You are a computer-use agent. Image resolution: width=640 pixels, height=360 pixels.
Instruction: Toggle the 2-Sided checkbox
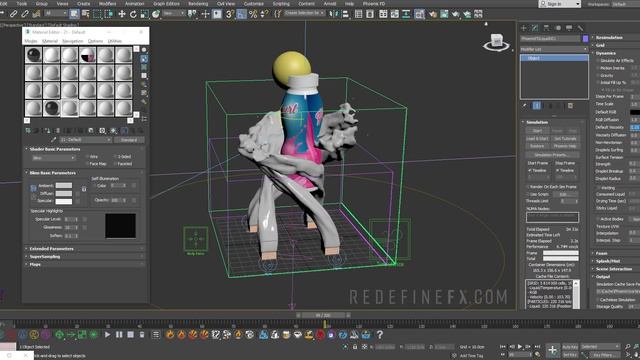point(116,157)
